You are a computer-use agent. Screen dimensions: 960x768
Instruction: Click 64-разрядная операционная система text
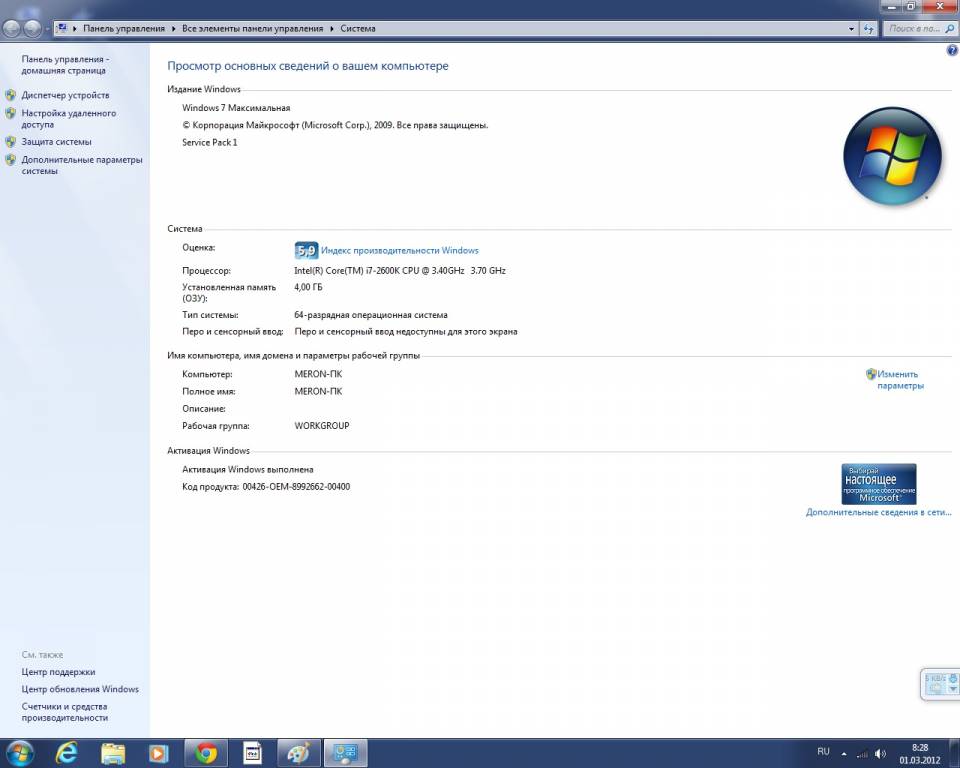pyautogui.click(x=370, y=315)
